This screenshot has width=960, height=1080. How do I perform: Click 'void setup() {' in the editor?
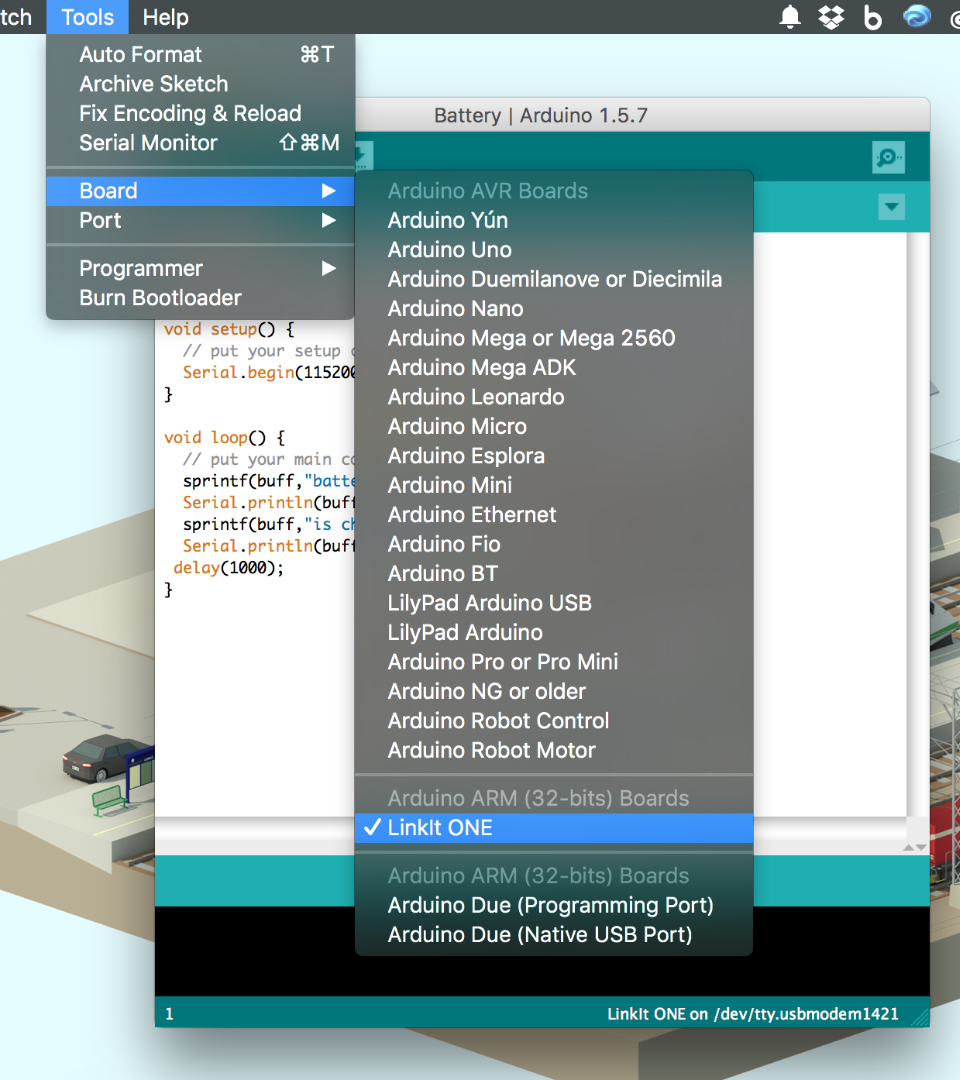tap(229, 329)
